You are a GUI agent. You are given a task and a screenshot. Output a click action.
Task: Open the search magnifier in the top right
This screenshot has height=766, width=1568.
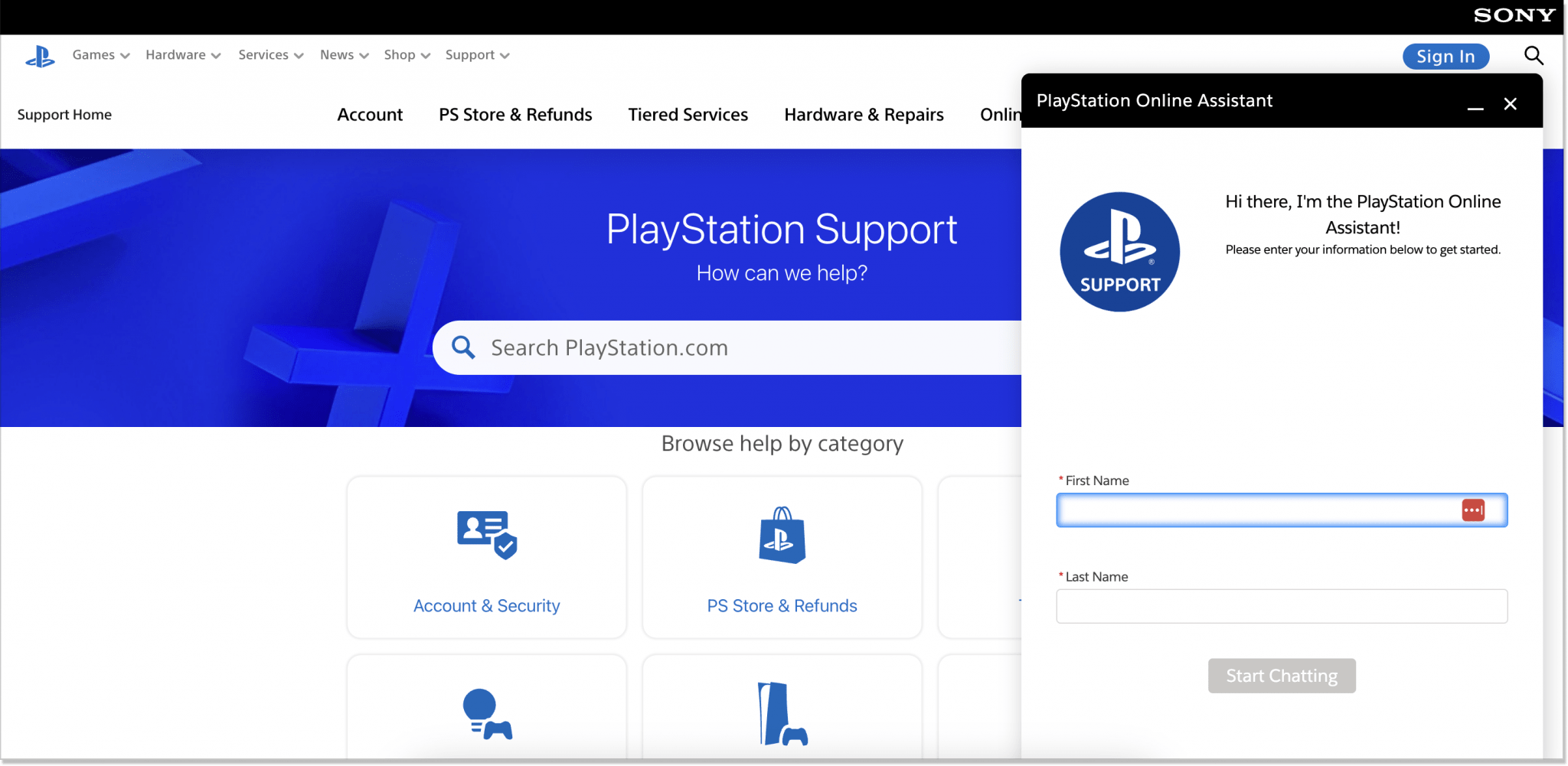tap(1534, 55)
